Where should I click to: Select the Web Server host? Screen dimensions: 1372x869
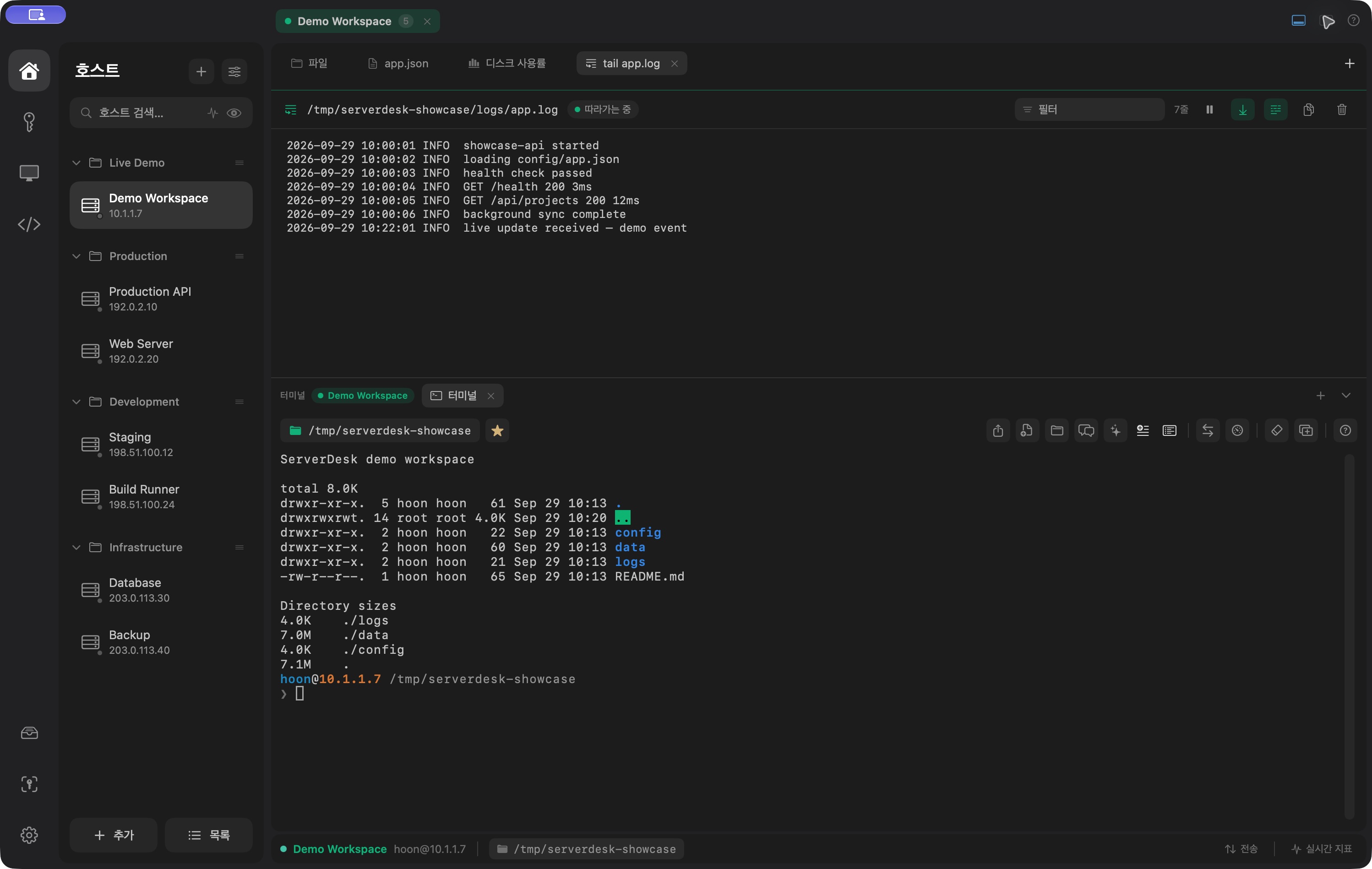click(161, 351)
